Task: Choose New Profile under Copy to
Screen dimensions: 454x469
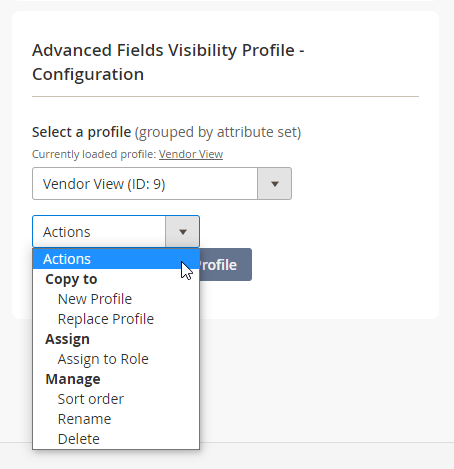Action: (95, 299)
